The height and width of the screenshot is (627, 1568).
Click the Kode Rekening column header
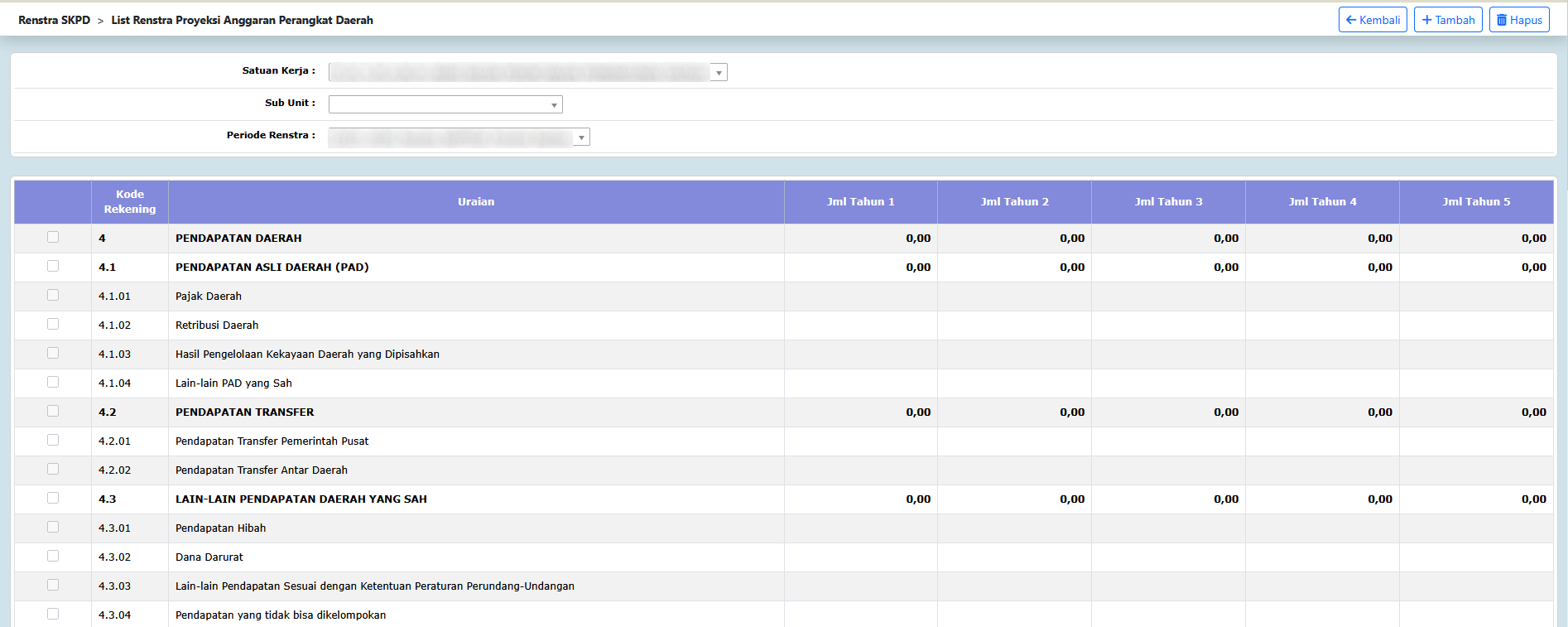tap(130, 202)
